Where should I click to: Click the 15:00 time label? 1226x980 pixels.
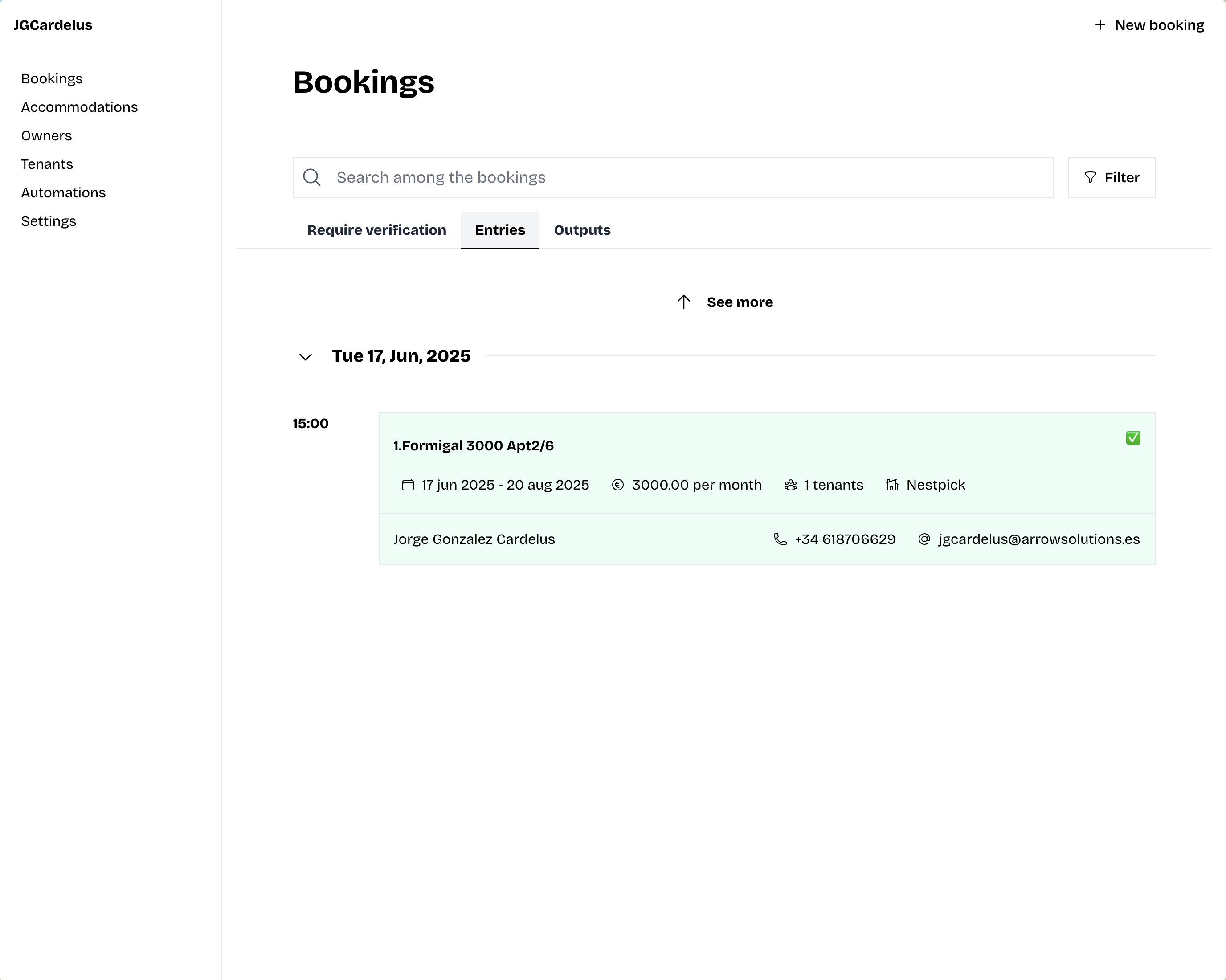[x=311, y=424]
